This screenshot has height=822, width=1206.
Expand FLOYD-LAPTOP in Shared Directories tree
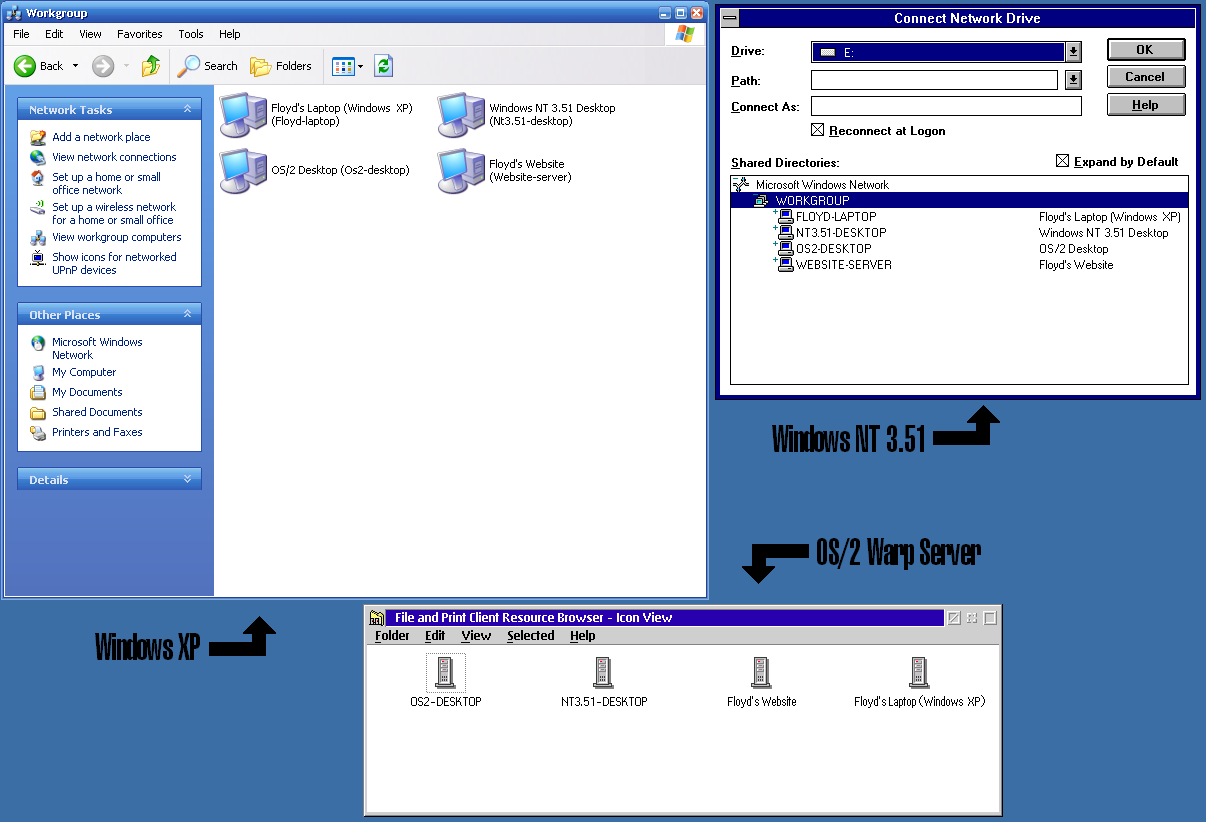(x=776, y=214)
